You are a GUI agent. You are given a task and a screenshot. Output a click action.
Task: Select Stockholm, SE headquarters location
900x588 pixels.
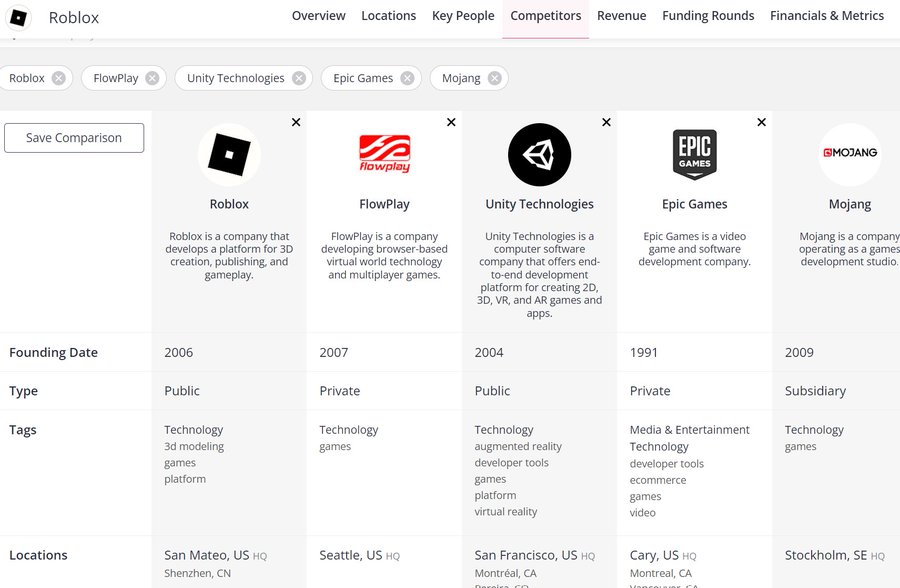[x=826, y=555]
